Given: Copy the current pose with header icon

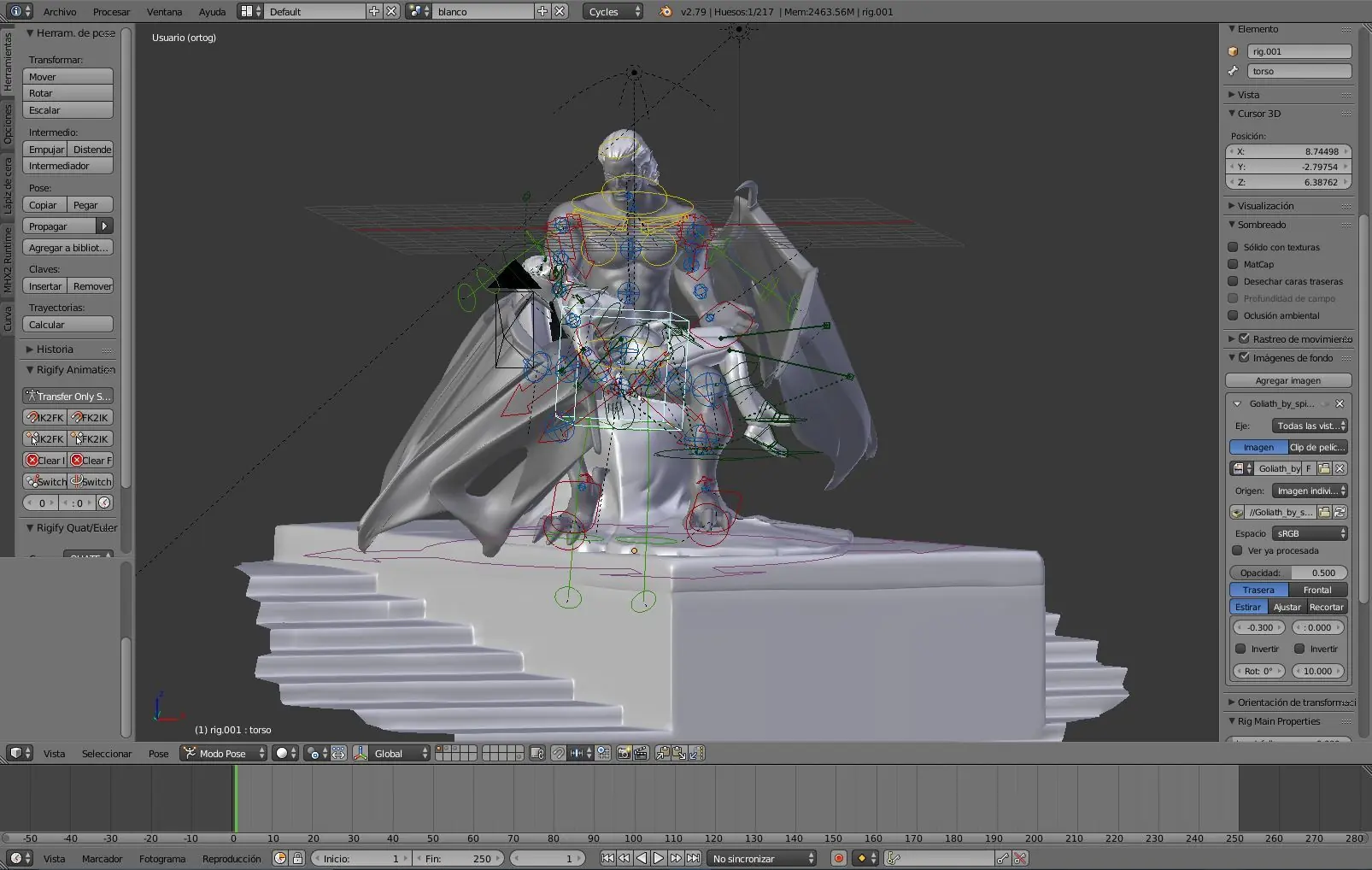Looking at the screenshot, I should click(662, 753).
